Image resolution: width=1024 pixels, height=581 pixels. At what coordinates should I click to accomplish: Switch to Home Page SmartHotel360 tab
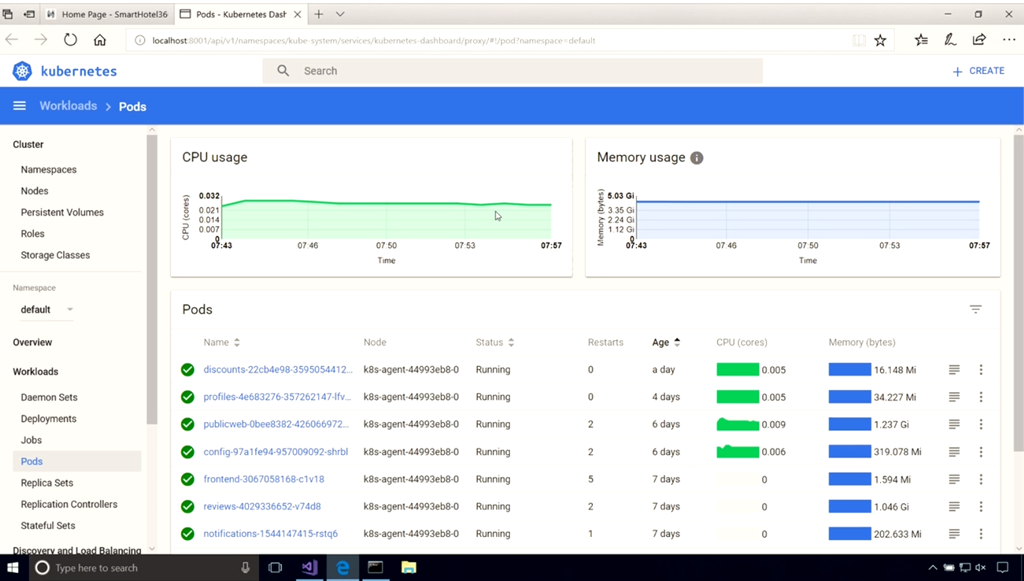click(107, 15)
